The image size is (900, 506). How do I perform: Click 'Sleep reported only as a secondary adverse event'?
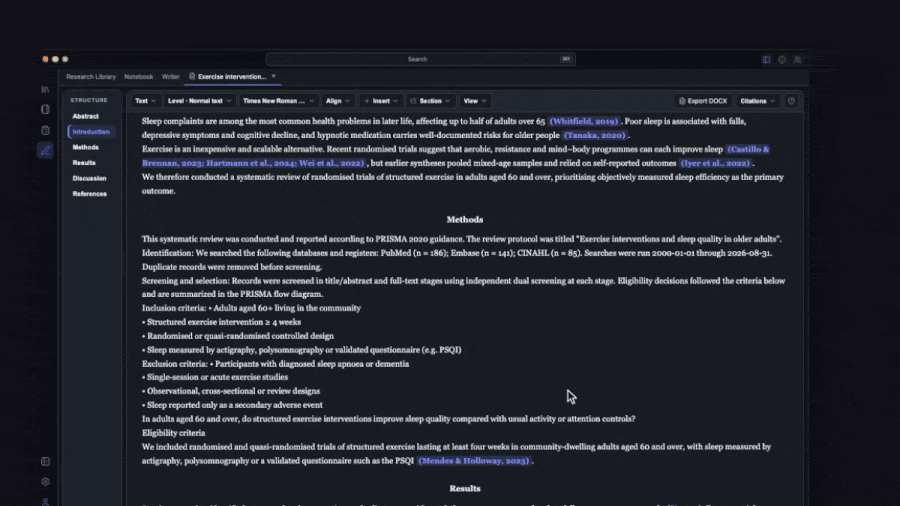pyautogui.click(x=232, y=405)
